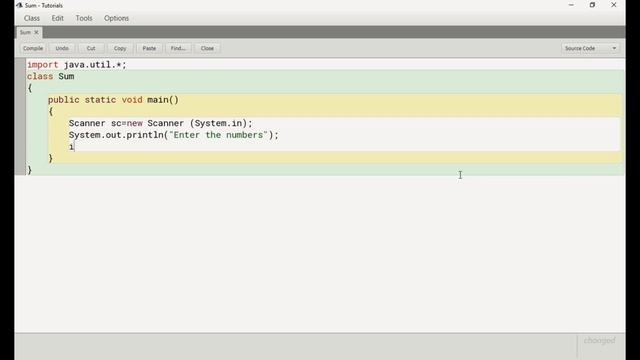The width and height of the screenshot is (640, 360).
Task: Open the Class menu
Action: (x=32, y=18)
